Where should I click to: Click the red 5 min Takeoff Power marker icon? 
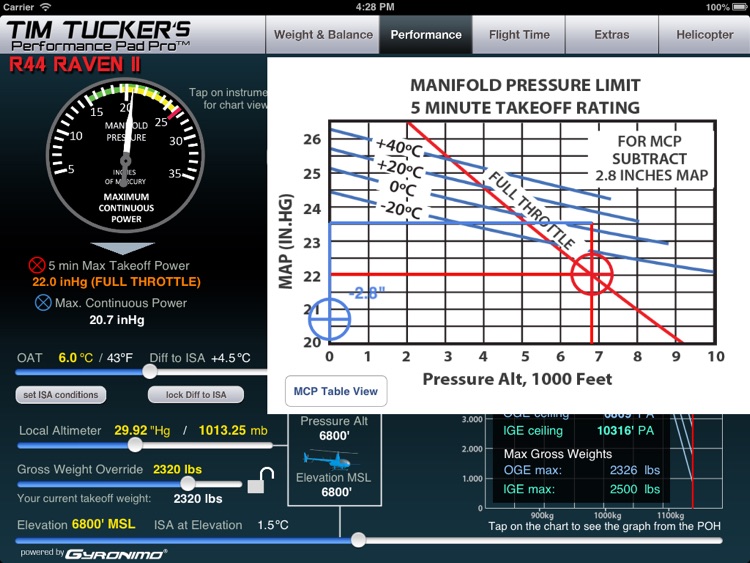(x=37, y=265)
